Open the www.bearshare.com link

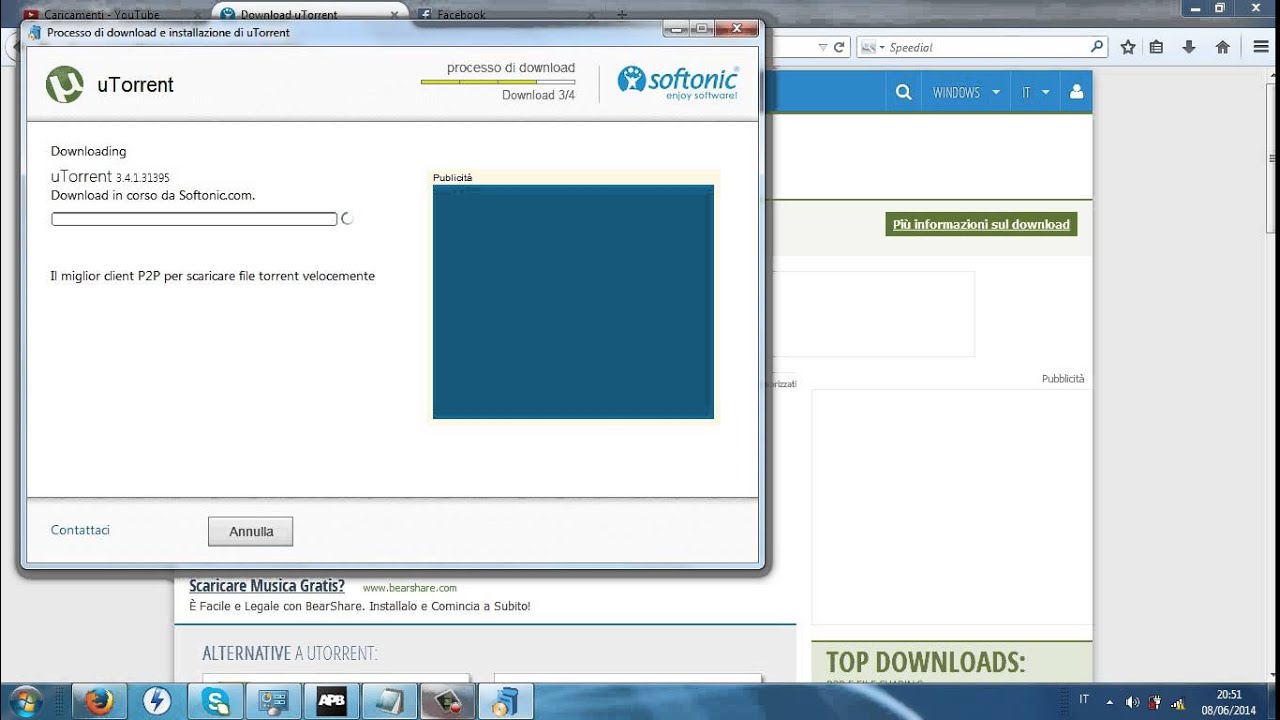click(x=409, y=588)
